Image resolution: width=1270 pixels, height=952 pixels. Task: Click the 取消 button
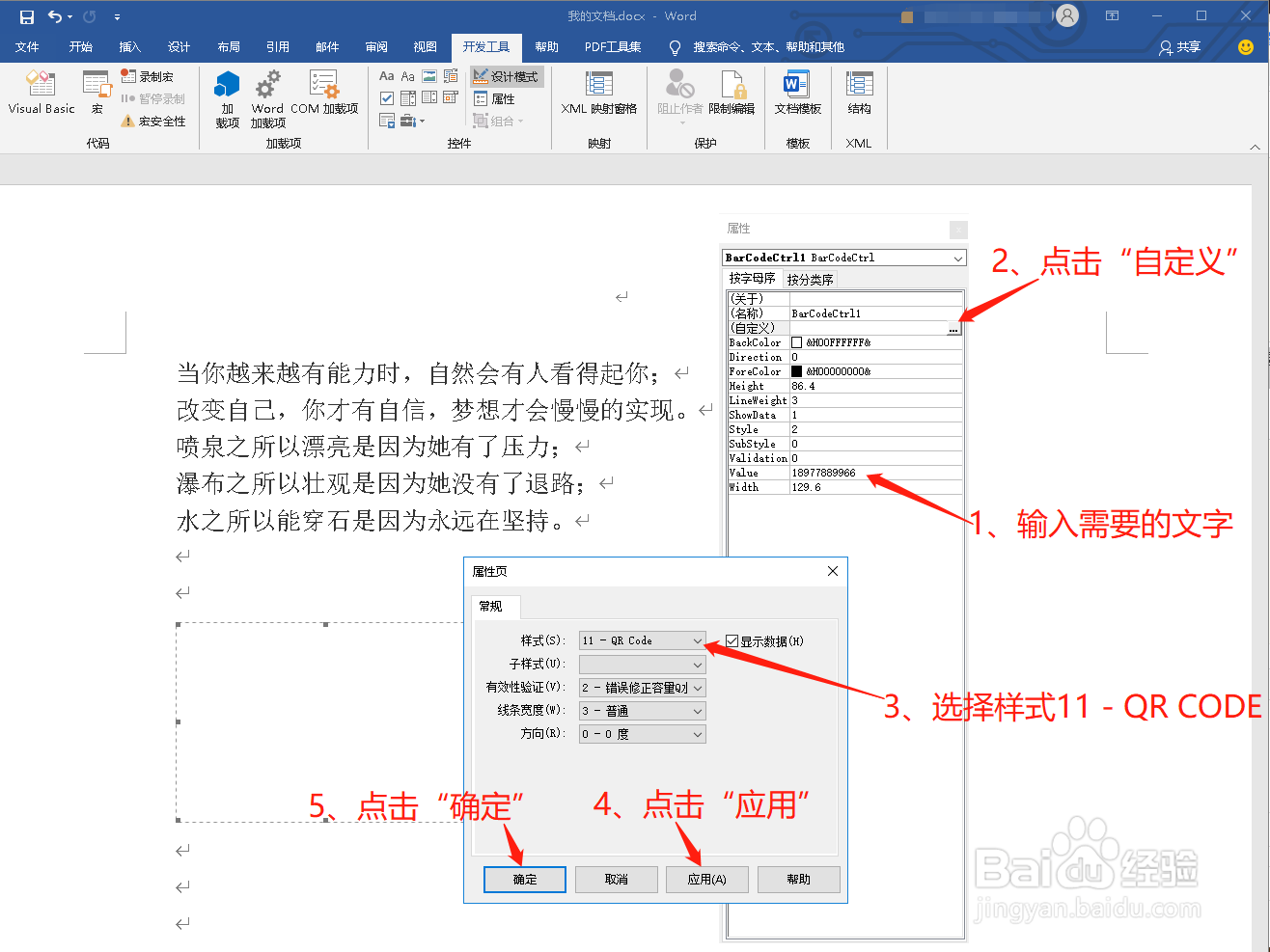[x=617, y=880]
